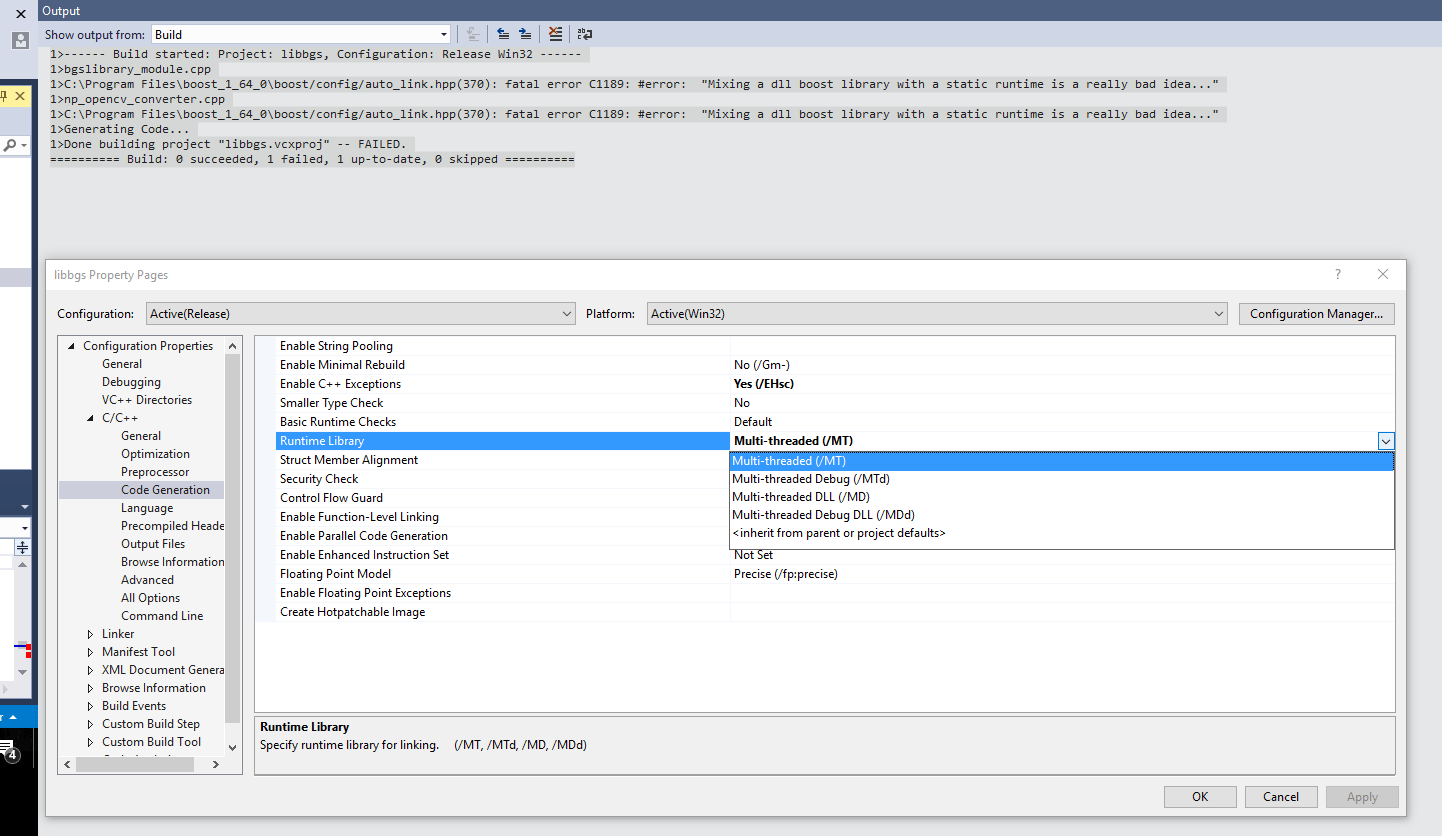The width and height of the screenshot is (1442, 836).
Task: Apply the property changes
Action: [1362, 796]
